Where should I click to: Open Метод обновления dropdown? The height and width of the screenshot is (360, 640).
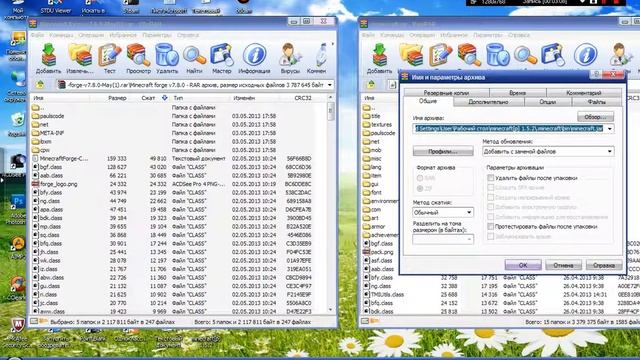click(609, 151)
